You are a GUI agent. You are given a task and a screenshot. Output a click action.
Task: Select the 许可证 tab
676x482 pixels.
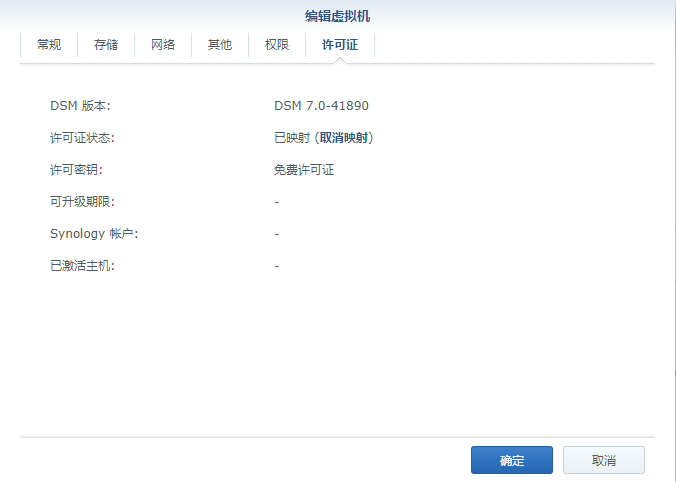[340, 45]
